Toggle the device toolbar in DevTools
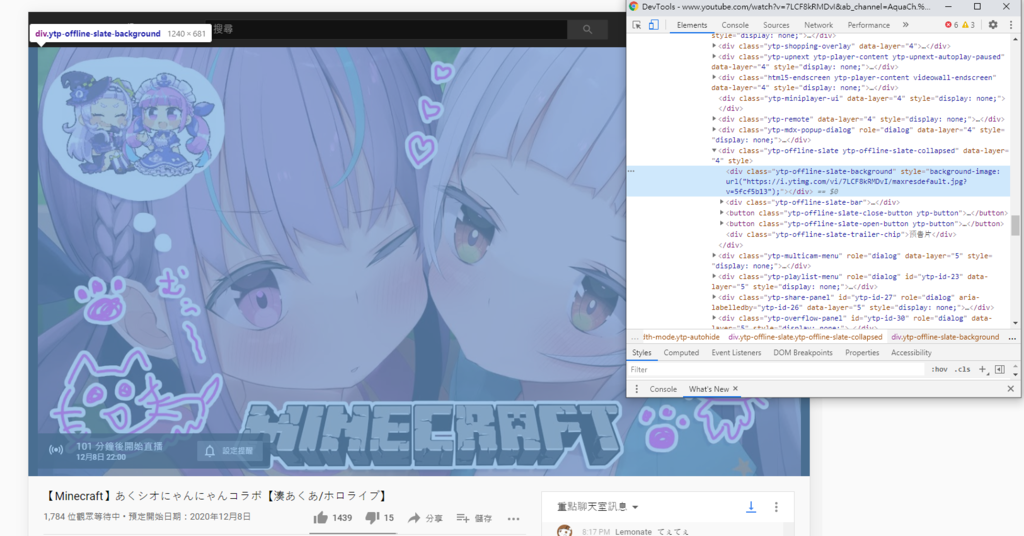The image size is (1024, 536). [x=654, y=25]
